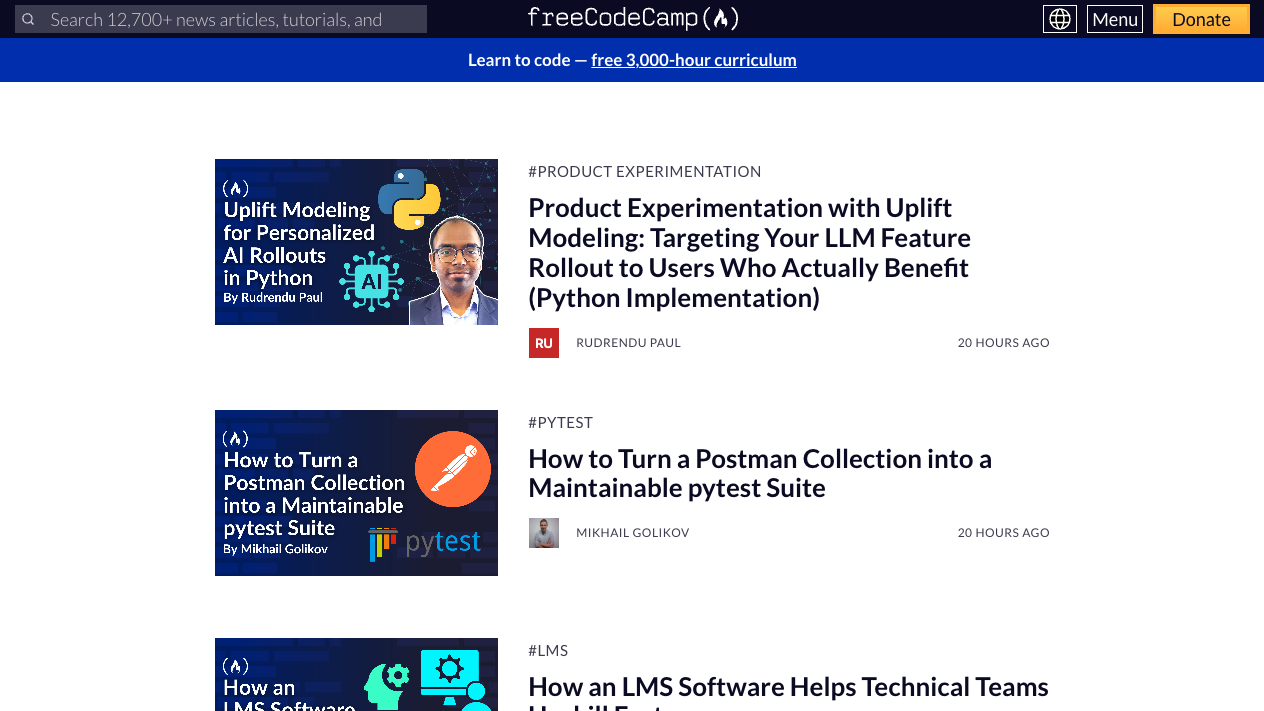1264x711 pixels.
Task: Open the #PYTEST tag
Action: [x=561, y=422]
